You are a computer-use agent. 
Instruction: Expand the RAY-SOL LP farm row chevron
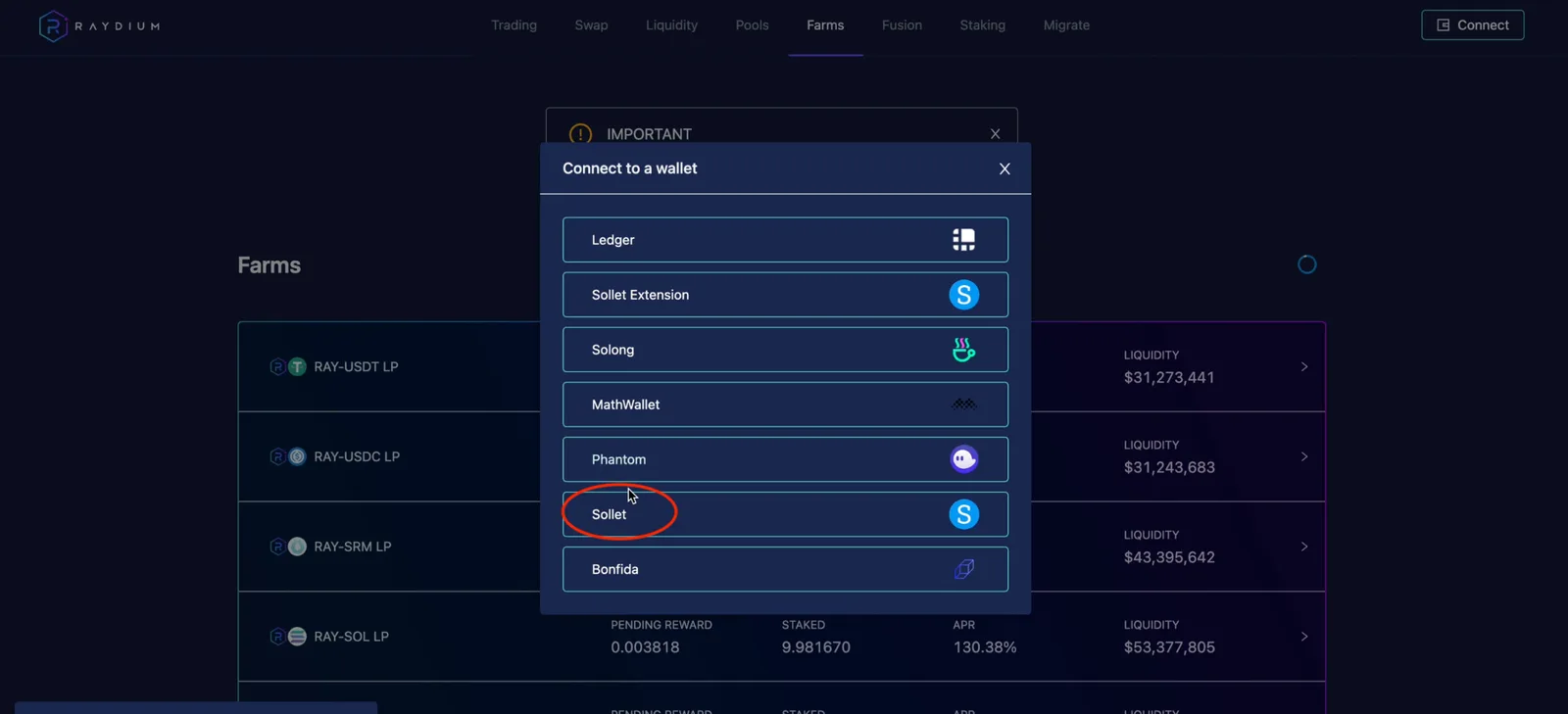point(1304,637)
